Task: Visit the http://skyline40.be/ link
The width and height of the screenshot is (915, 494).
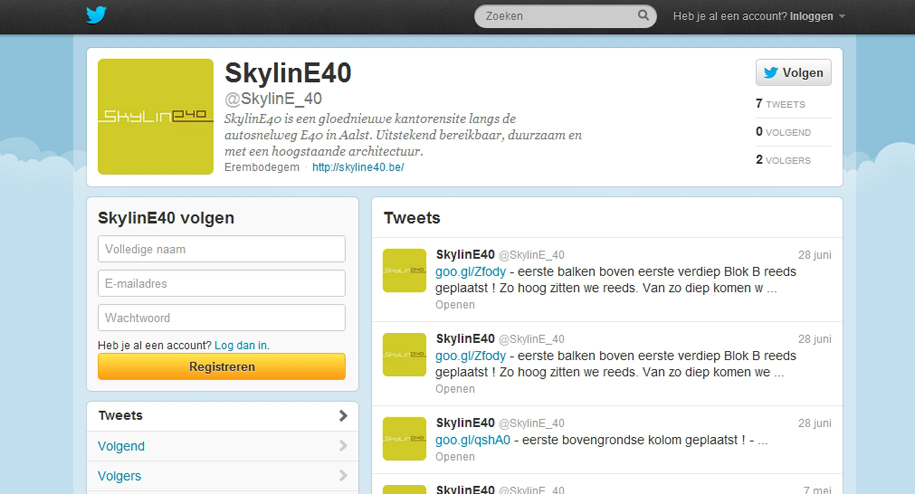Action: pos(358,167)
